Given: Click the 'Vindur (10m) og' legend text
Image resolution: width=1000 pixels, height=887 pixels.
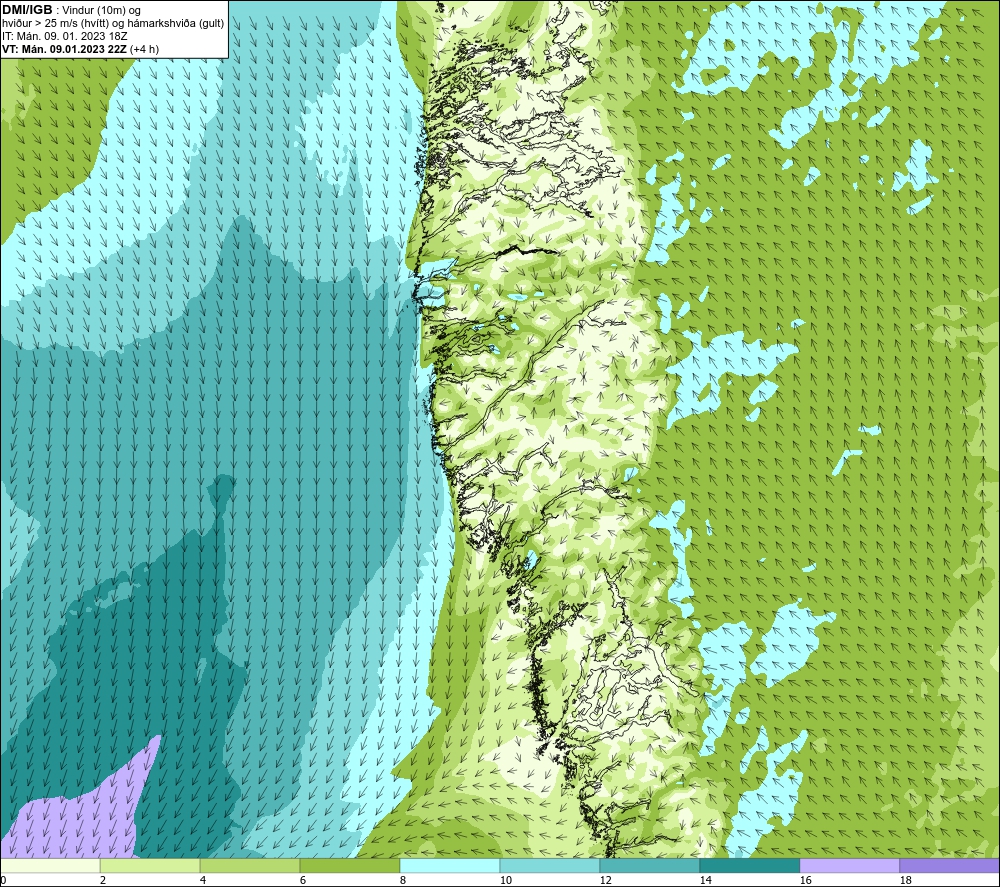Looking at the screenshot, I should click(101, 10).
